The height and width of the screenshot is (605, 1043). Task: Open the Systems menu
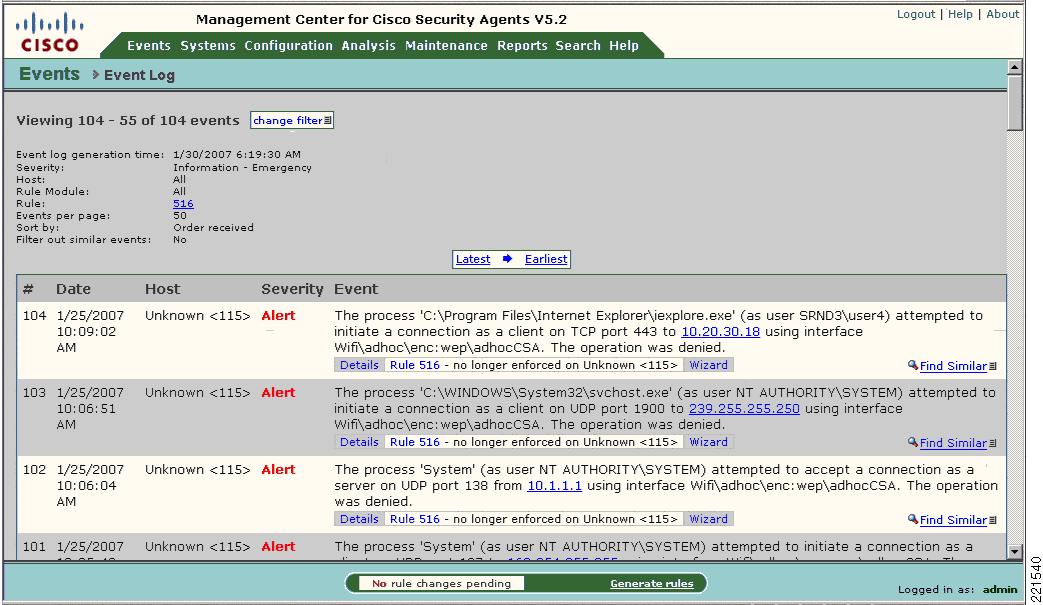coord(208,45)
